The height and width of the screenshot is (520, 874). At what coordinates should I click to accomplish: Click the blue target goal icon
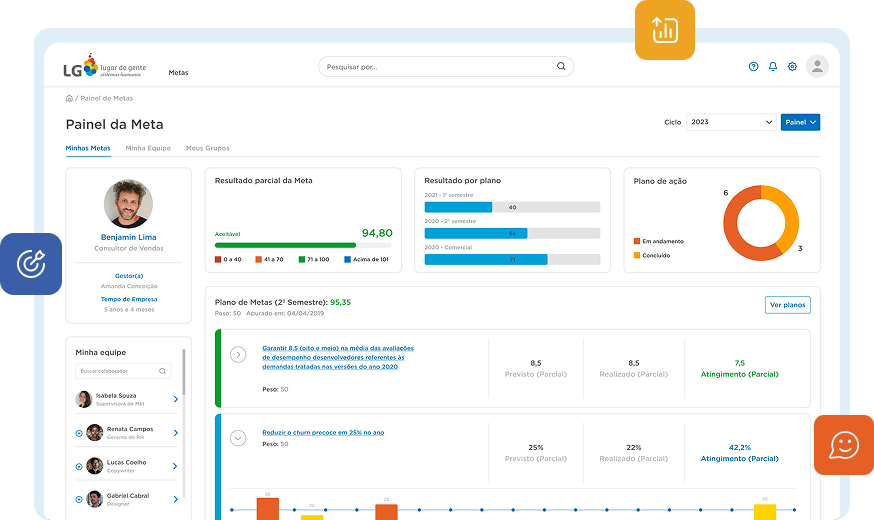pos(31,263)
